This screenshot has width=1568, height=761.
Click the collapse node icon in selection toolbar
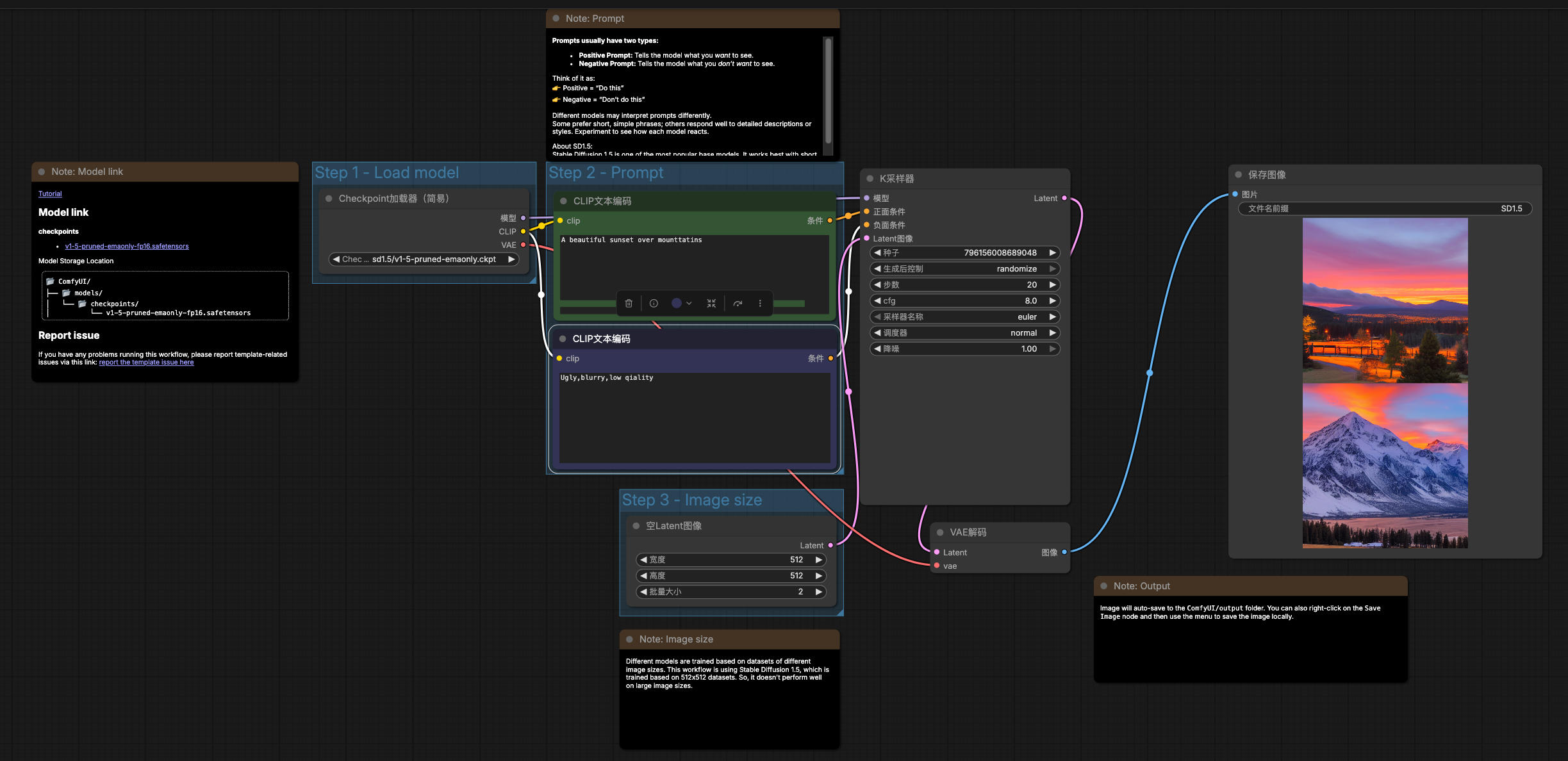711,304
